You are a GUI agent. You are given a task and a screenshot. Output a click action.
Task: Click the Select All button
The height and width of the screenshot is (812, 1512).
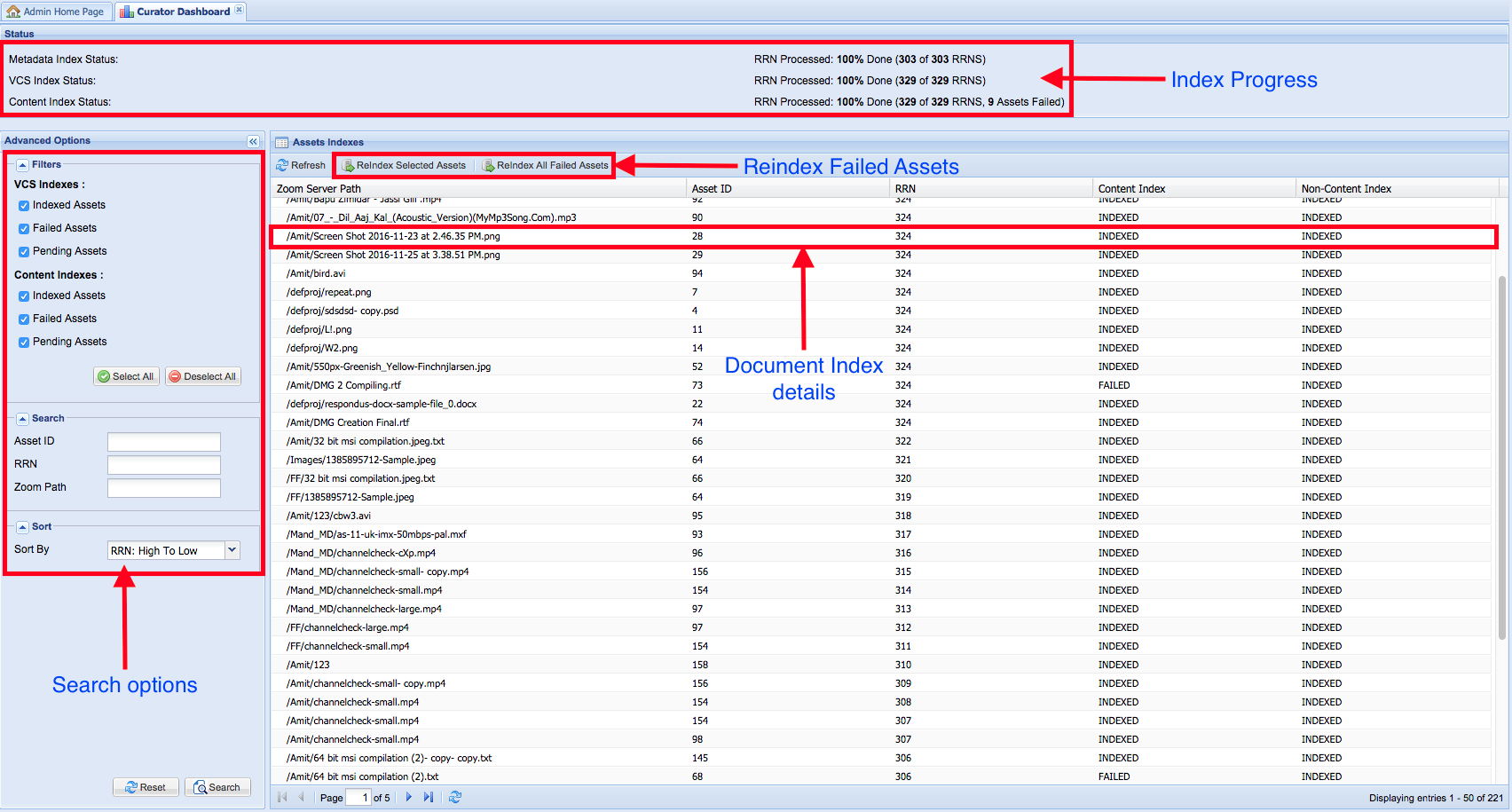tap(126, 376)
